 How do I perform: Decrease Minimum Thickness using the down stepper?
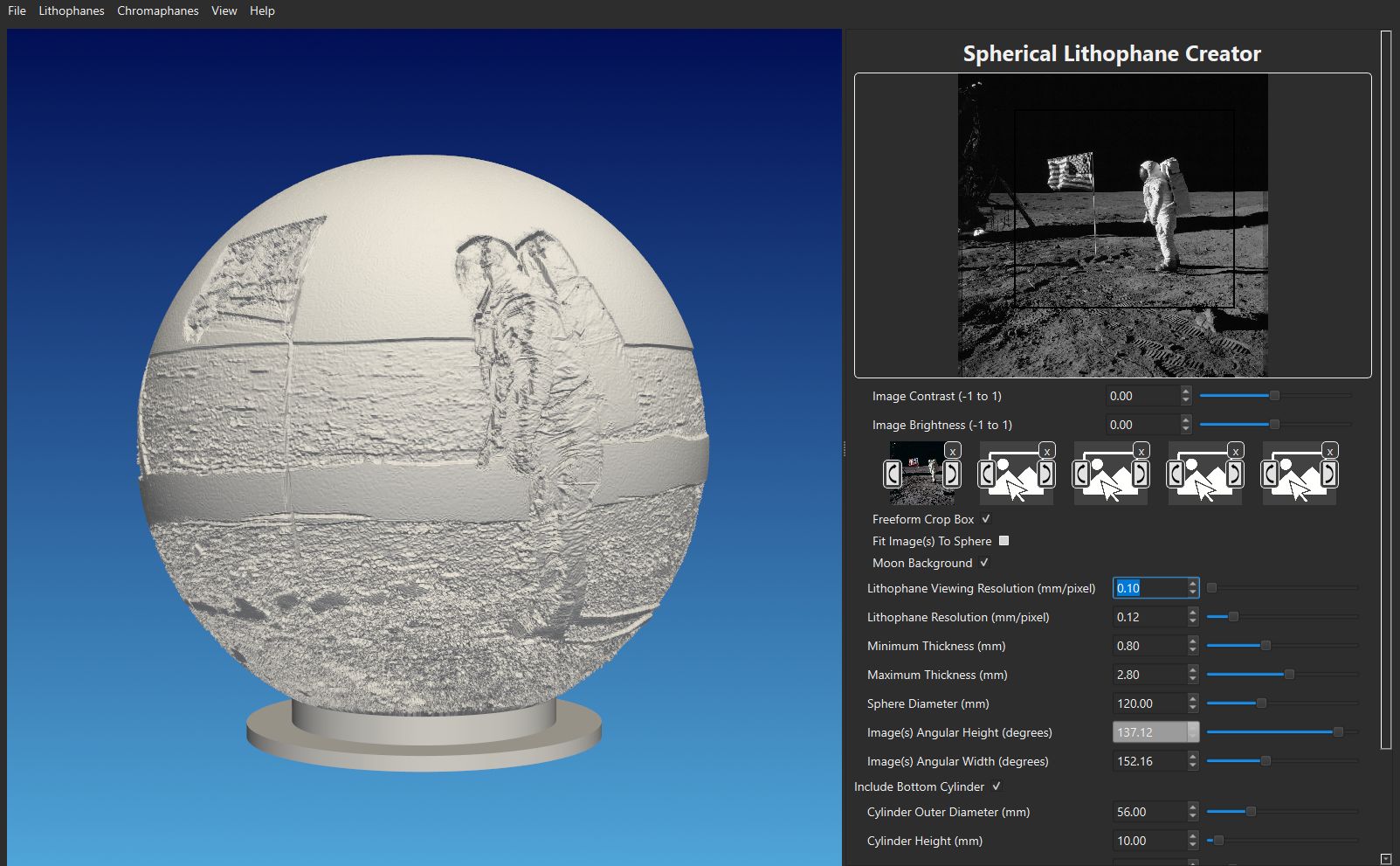coord(1191,649)
